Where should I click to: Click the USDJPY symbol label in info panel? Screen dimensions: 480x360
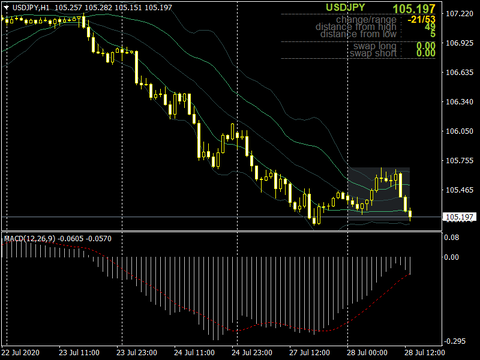coord(345,7)
